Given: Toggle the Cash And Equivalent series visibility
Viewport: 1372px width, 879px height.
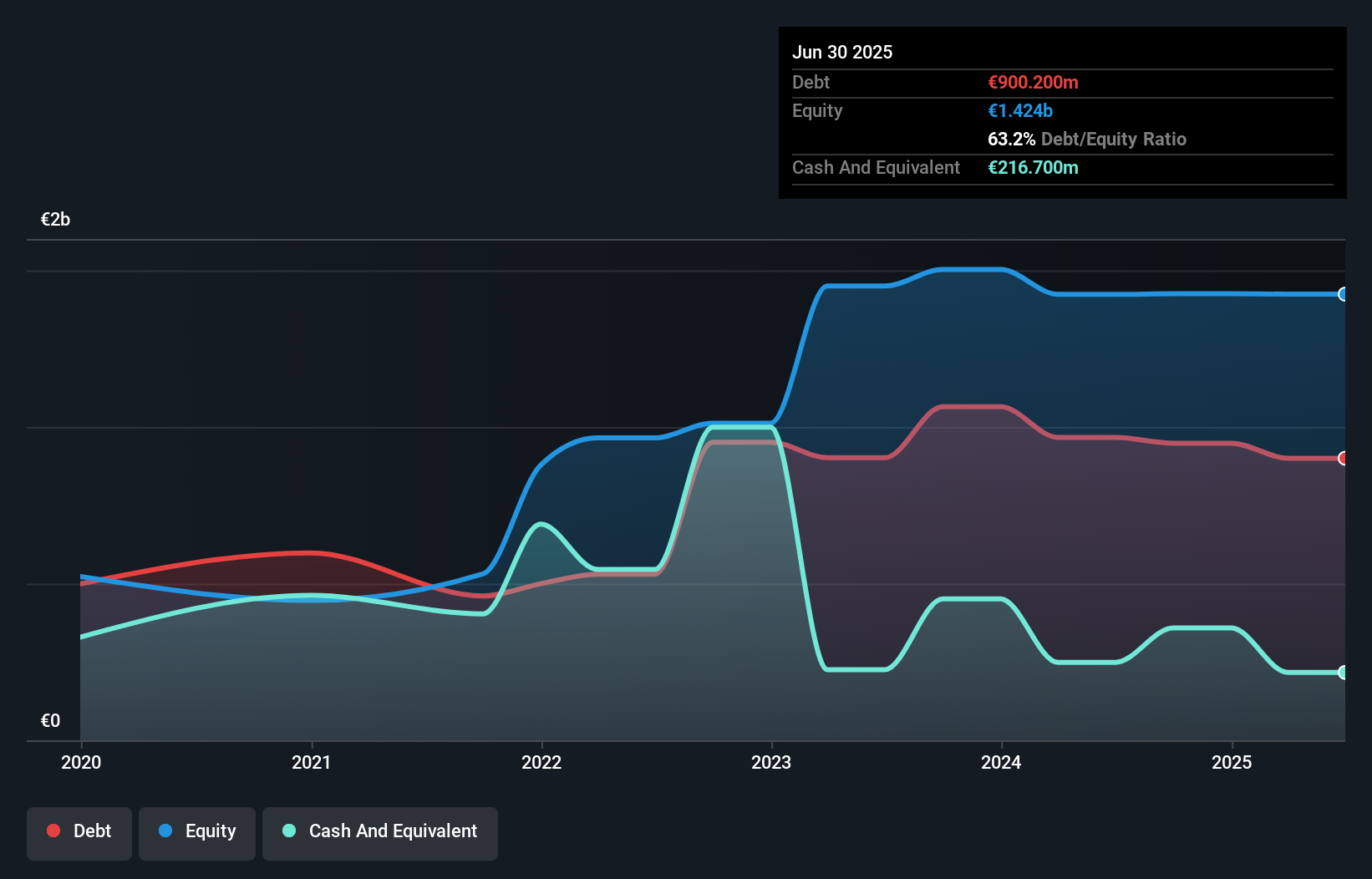Looking at the screenshot, I should 380,831.
